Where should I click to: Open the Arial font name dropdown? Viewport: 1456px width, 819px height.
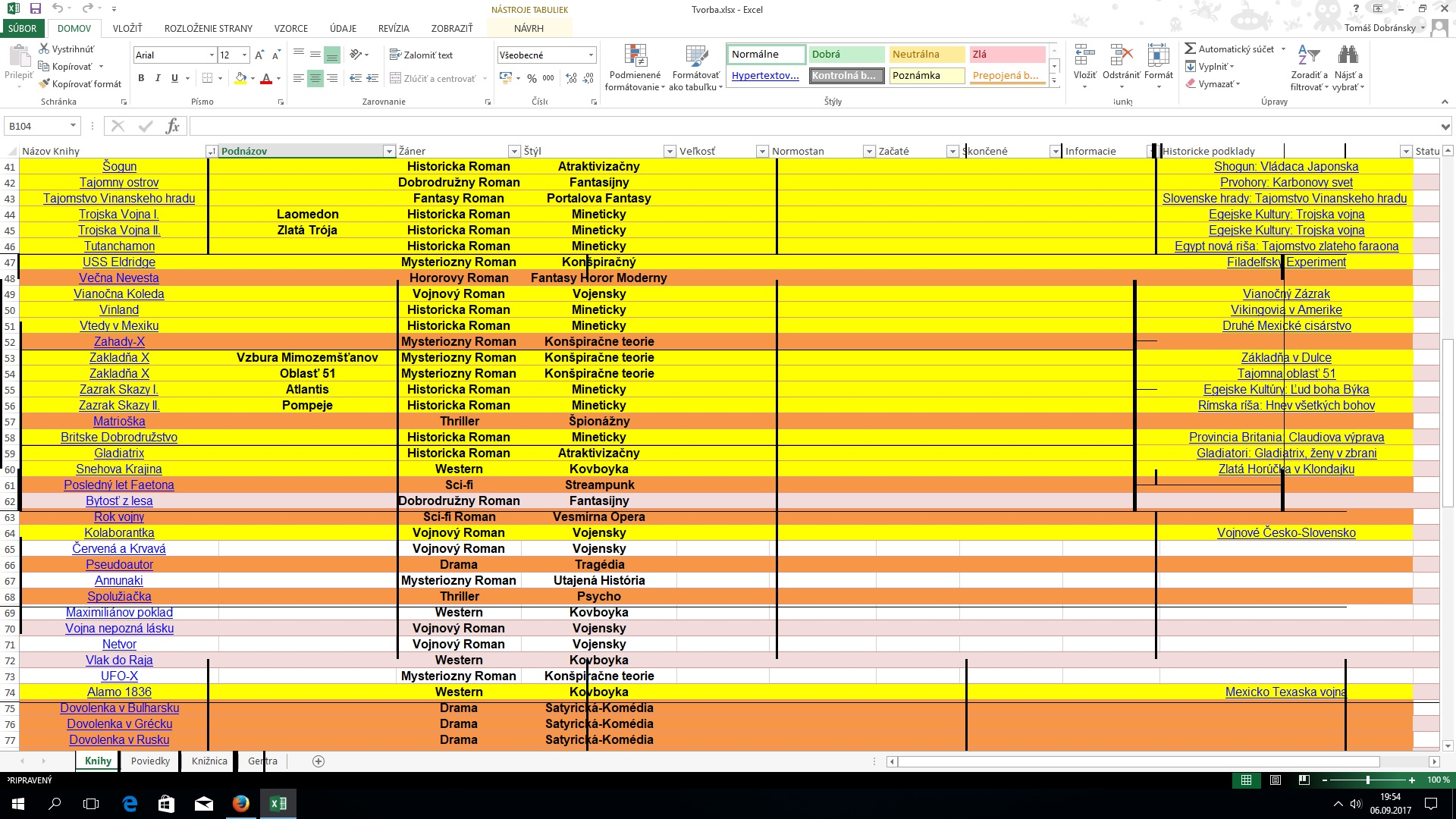212,55
